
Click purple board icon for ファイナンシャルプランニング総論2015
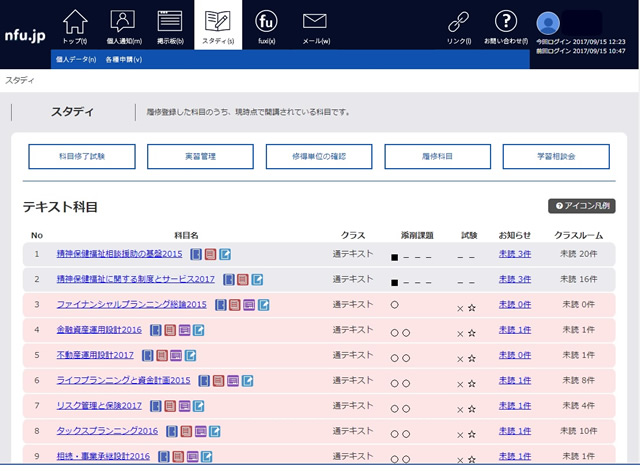[x=249, y=305]
